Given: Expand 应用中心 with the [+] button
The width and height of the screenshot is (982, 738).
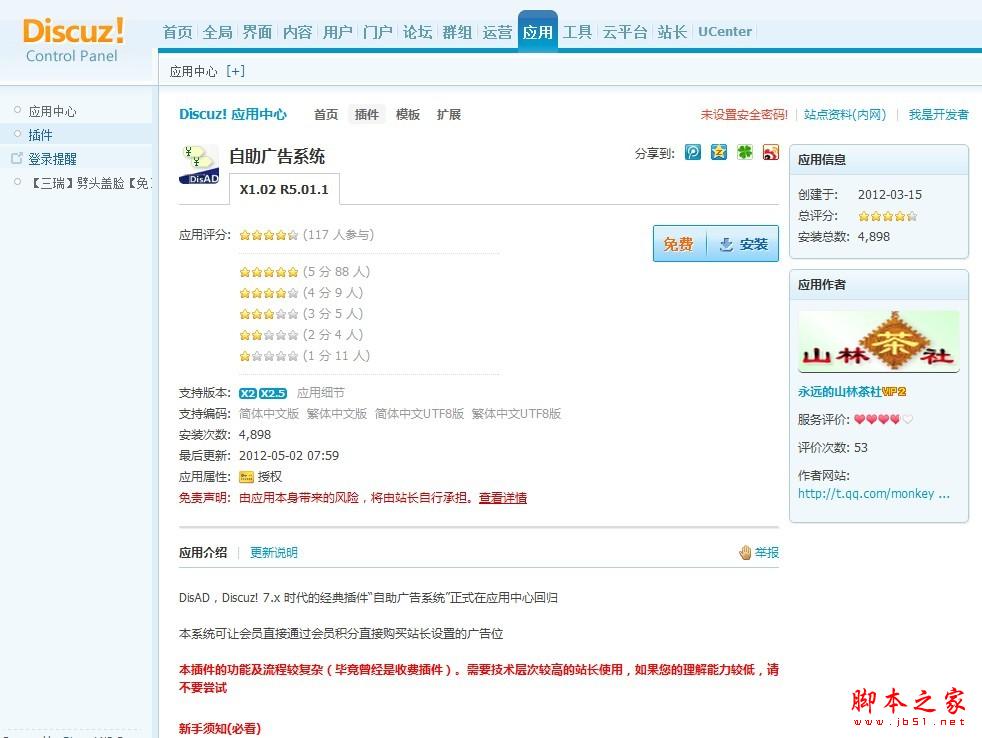Looking at the screenshot, I should [235, 71].
